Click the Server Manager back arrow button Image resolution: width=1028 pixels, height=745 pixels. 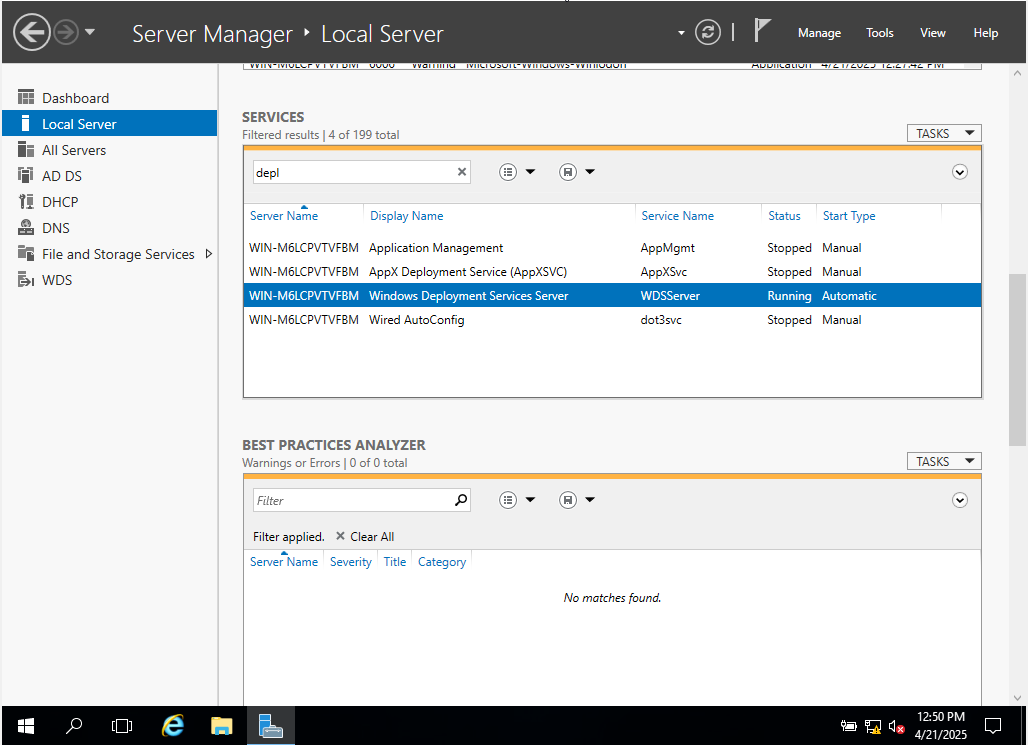click(32, 32)
